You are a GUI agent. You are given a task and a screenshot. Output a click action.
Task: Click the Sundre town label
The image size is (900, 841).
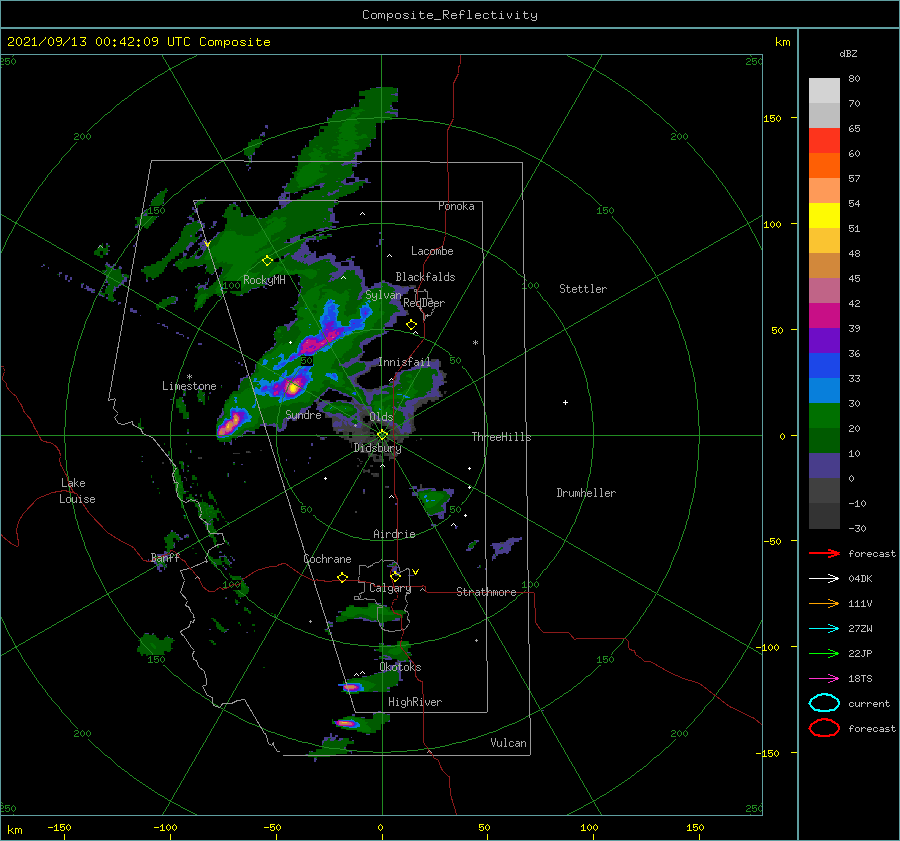click(x=303, y=414)
